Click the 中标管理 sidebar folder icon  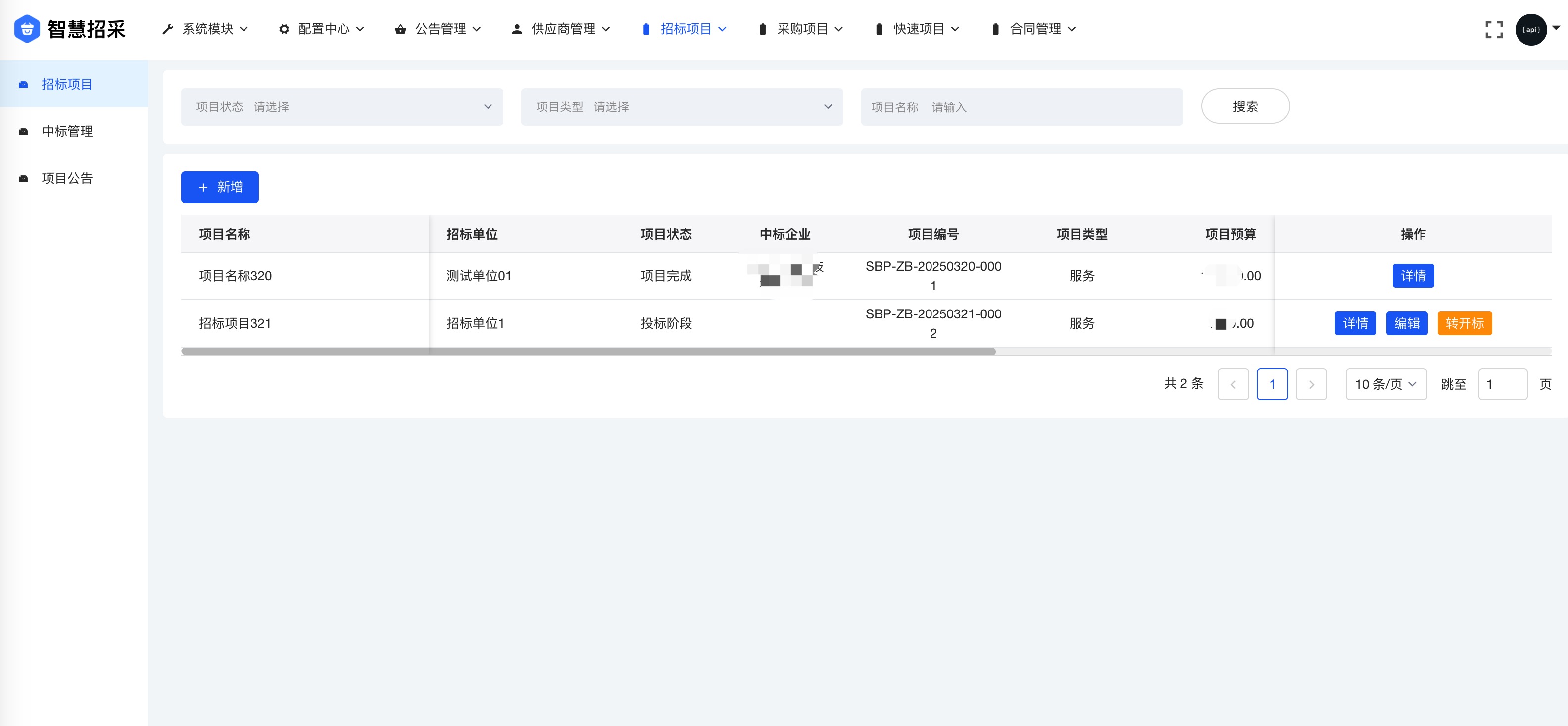23,131
